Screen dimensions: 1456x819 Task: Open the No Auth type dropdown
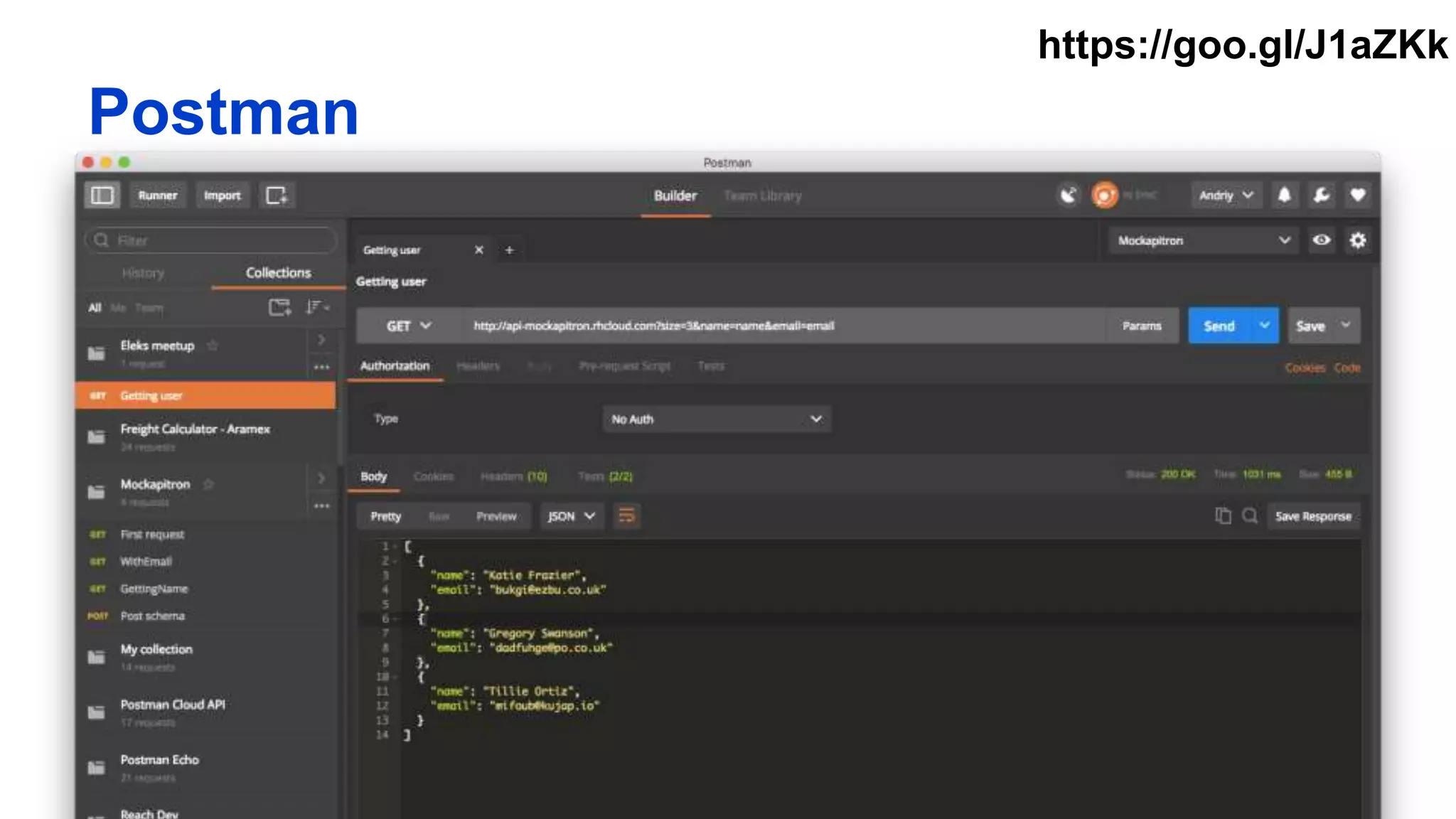coord(717,419)
